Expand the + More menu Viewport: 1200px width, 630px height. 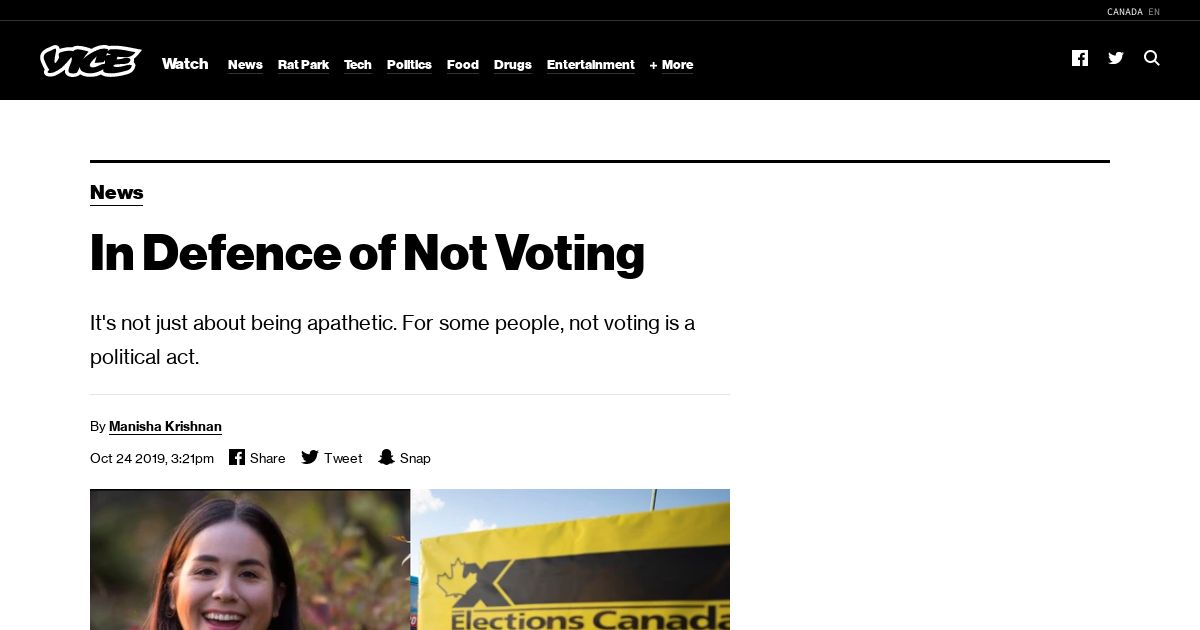(x=671, y=65)
